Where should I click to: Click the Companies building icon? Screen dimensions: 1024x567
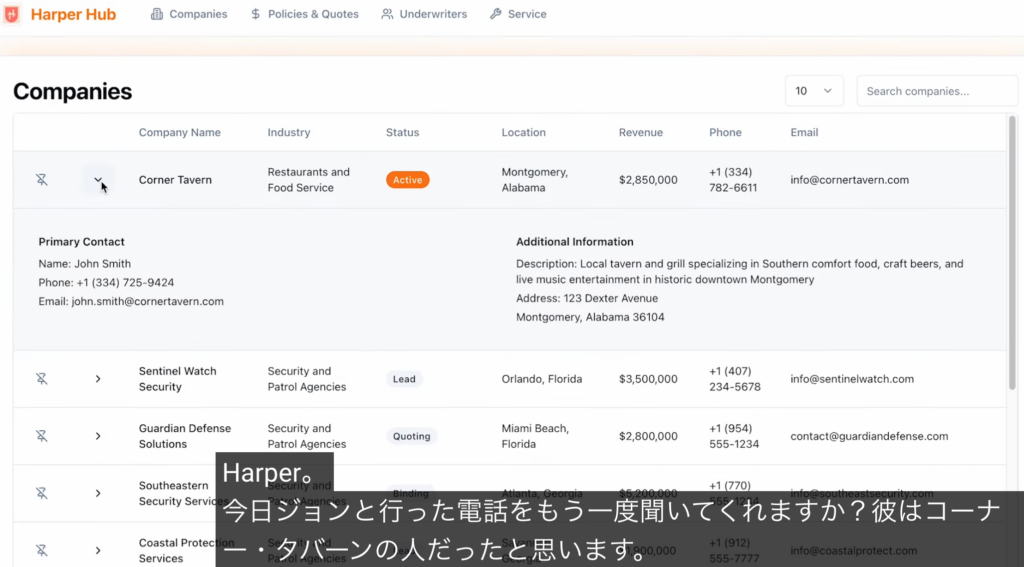pyautogui.click(x=157, y=14)
